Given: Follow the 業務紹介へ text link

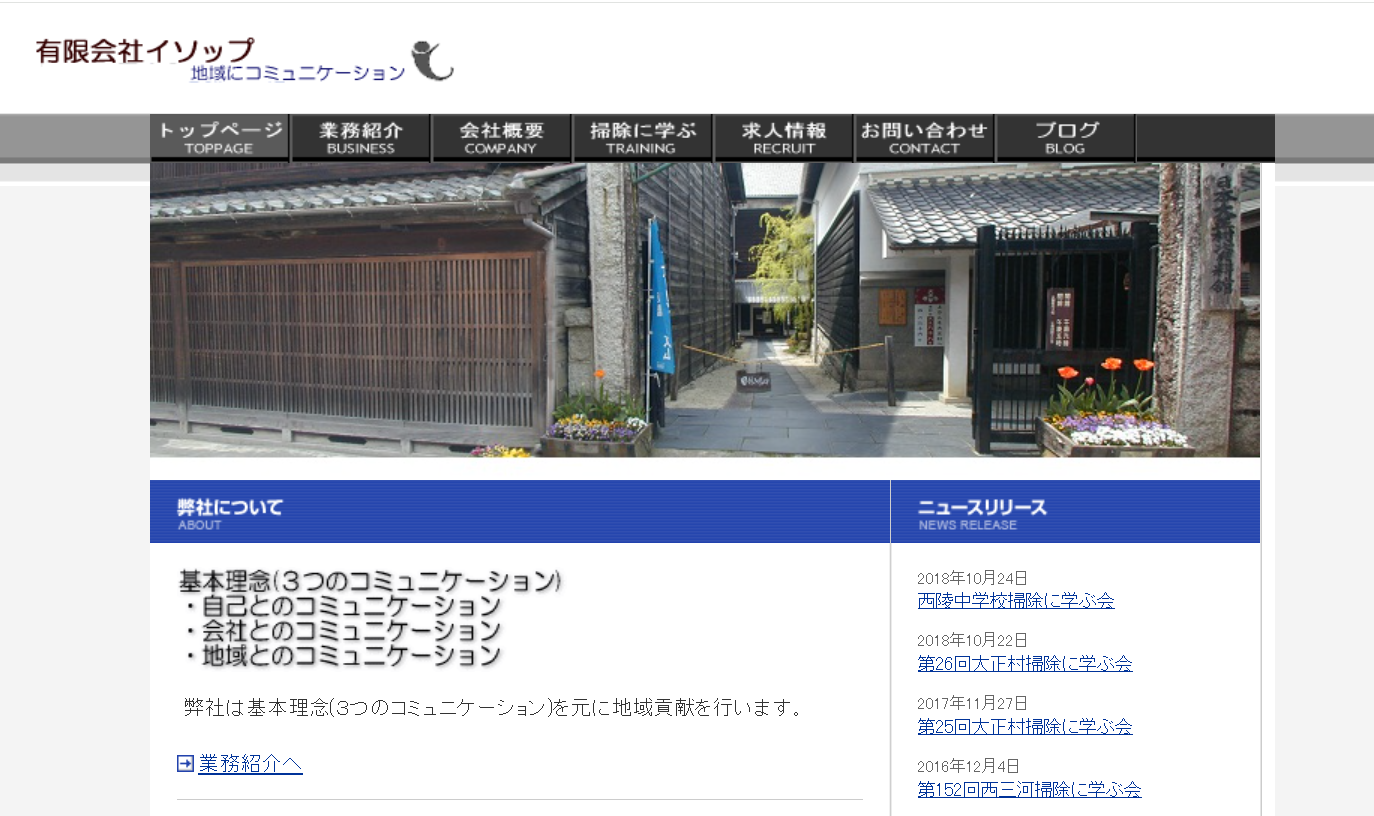Looking at the screenshot, I should 249,763.
